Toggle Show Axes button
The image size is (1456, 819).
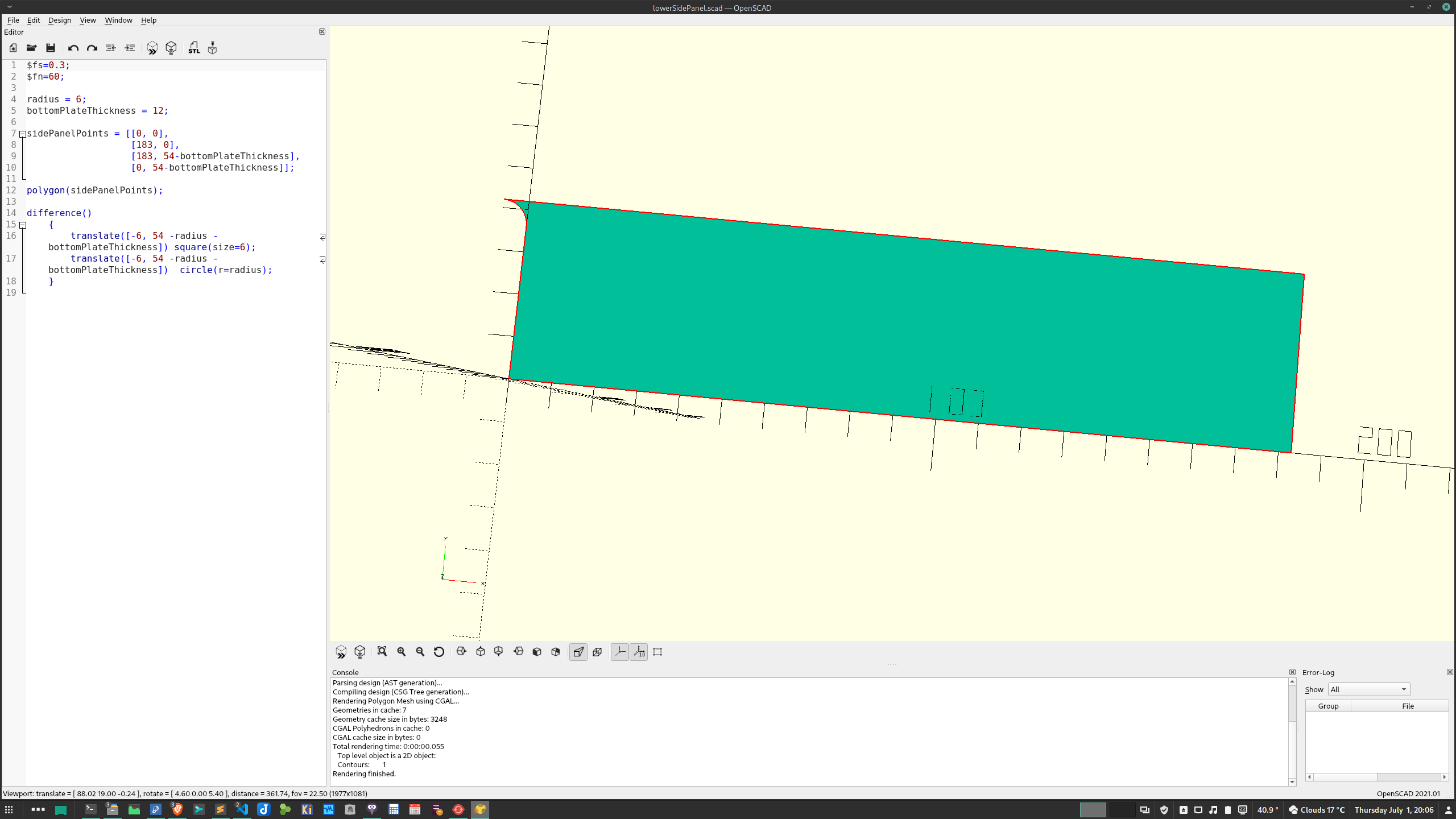point(620,652)
